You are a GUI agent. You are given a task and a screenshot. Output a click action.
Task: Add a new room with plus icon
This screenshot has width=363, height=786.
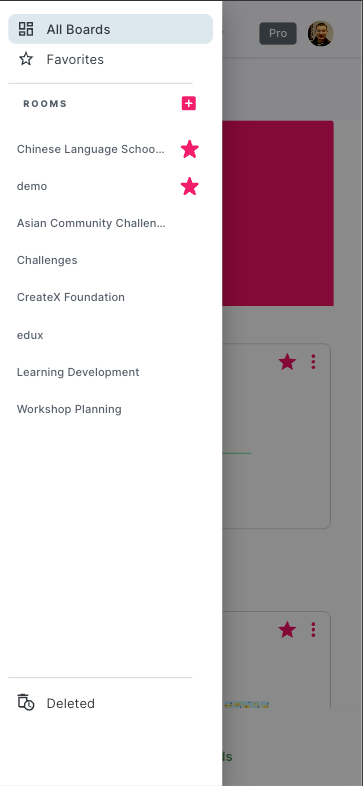click(x=189, y=103)
